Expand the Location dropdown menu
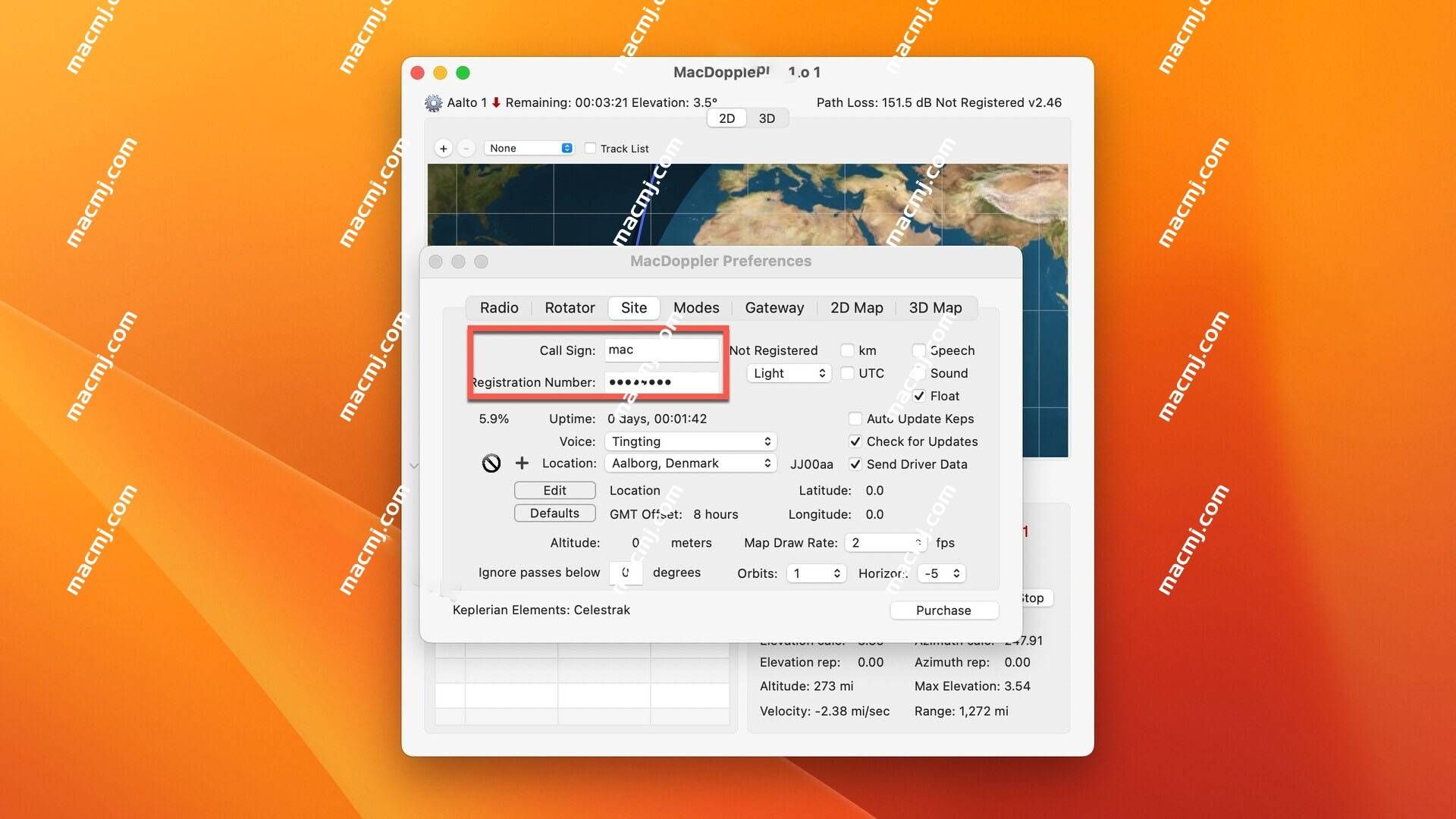The image size is (1456, 819). pos(691,463)
